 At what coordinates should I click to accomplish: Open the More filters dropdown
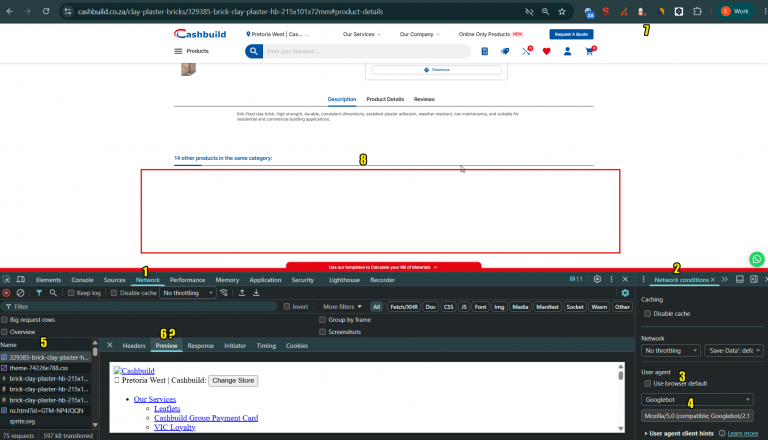click(x=342, y=306)
